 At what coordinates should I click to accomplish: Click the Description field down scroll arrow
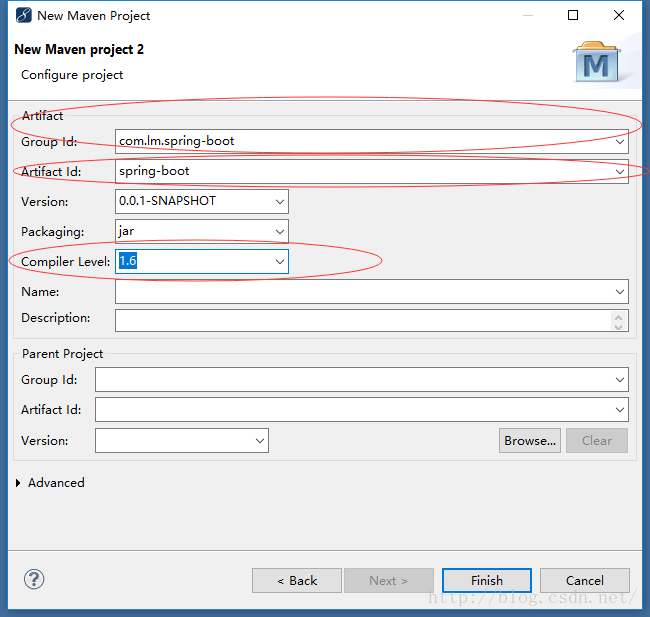620,325
